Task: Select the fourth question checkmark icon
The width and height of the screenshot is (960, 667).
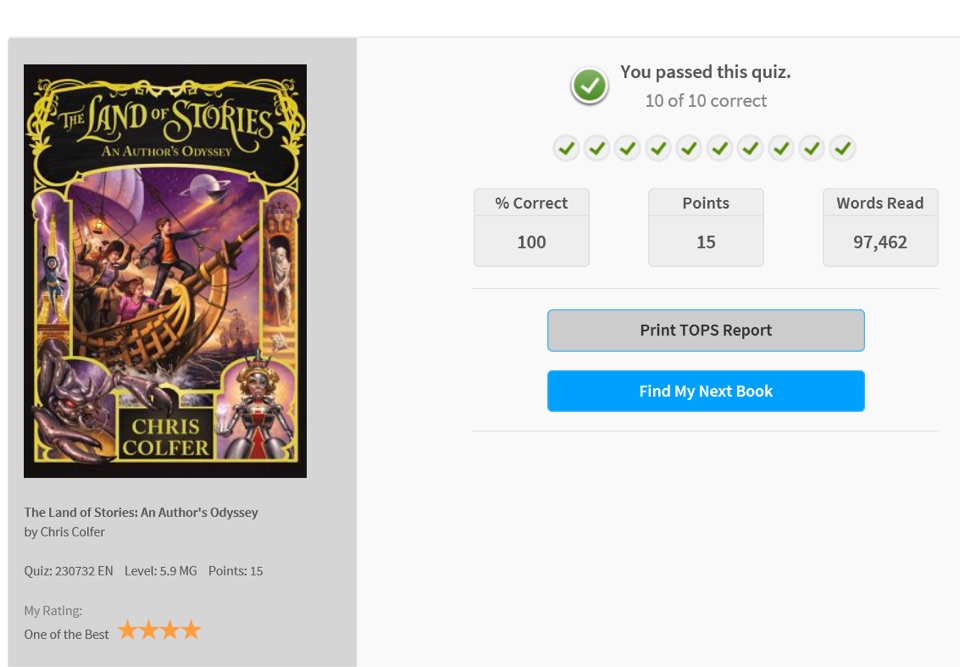Action: (x=658, y=148)
